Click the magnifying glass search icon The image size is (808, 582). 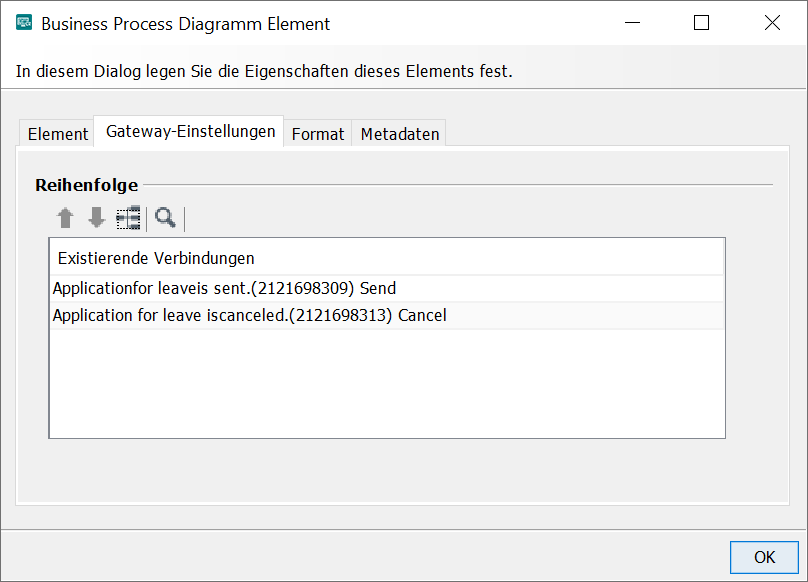[x=165, y=218]
